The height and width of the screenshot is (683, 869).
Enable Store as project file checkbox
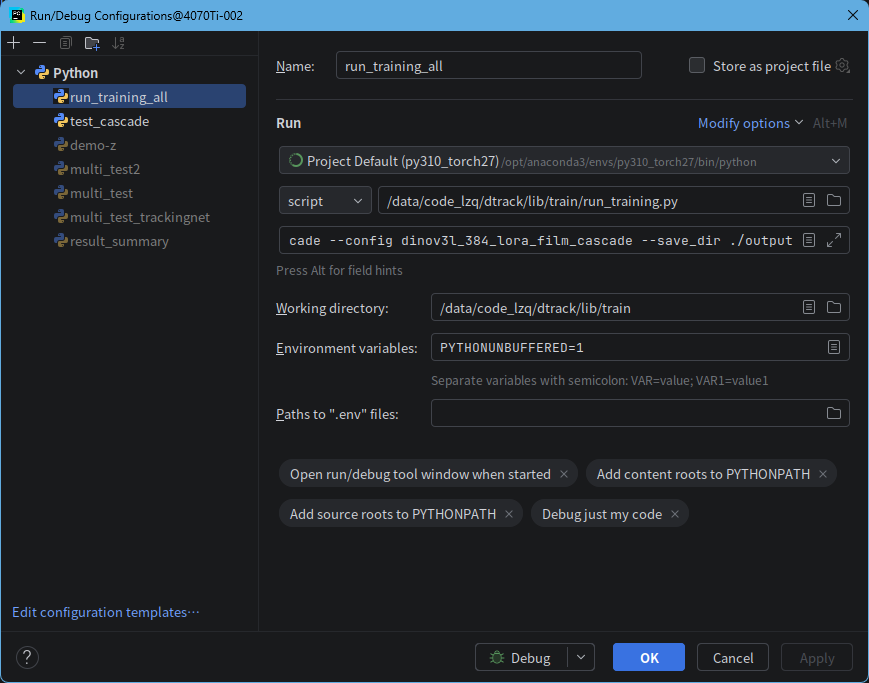pyautogui.click(x=697, y=65)
